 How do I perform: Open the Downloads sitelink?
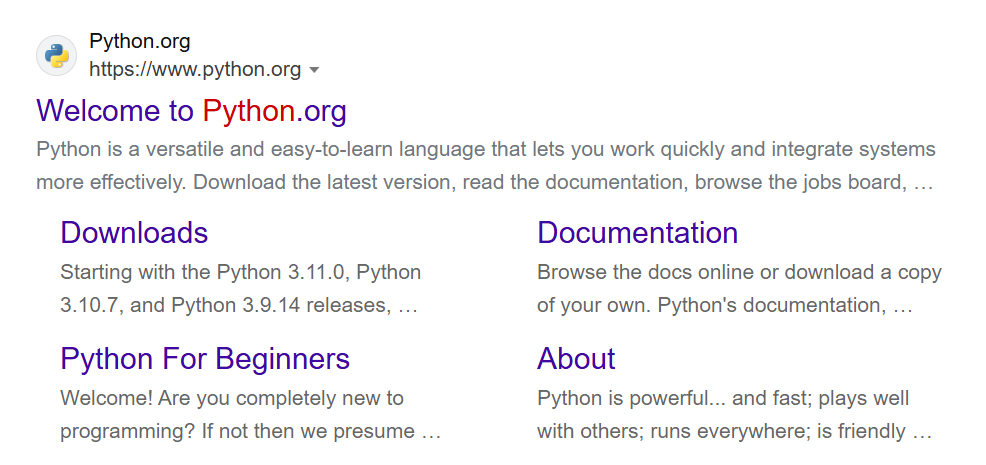[x=134, y=233]
